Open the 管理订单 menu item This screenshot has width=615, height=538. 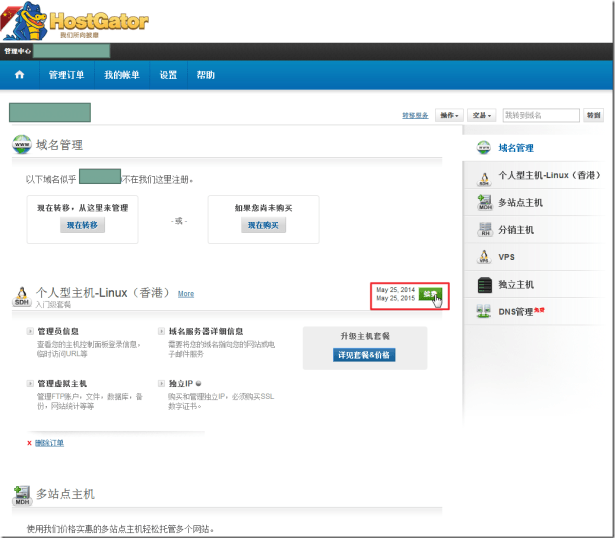pyautogui.click(x=66, y=75)
